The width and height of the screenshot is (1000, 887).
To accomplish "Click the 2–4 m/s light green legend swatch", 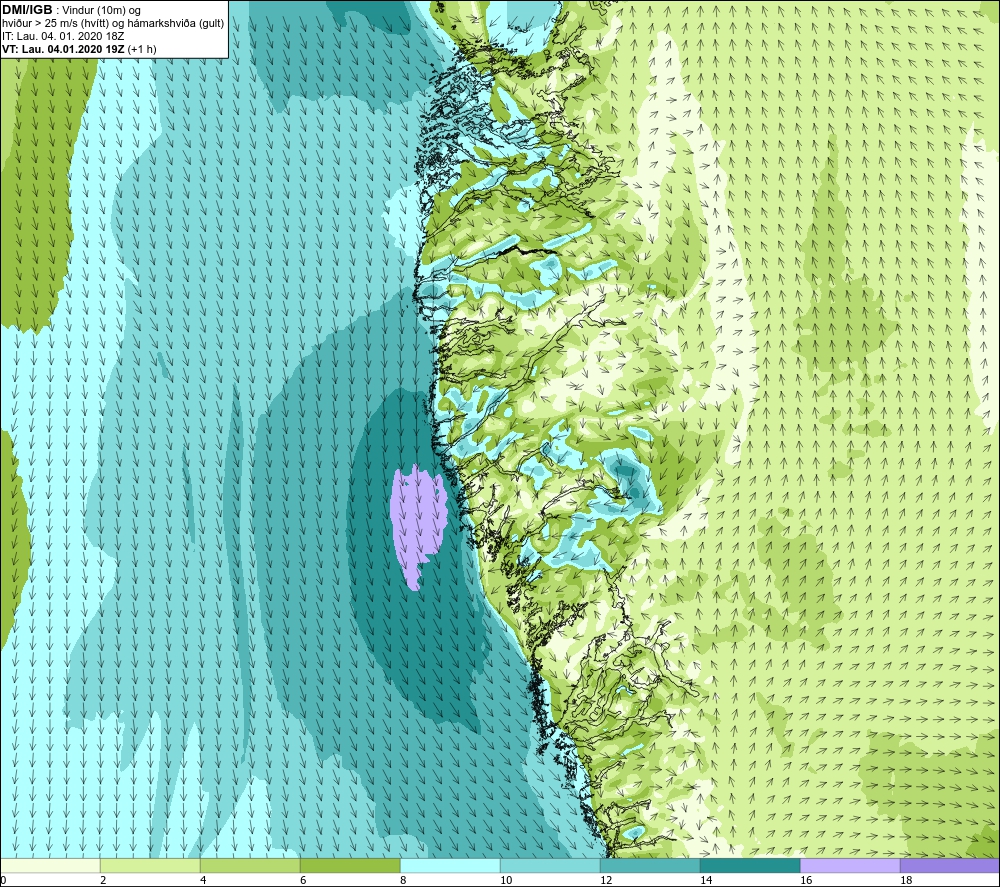I will point(151,865).
